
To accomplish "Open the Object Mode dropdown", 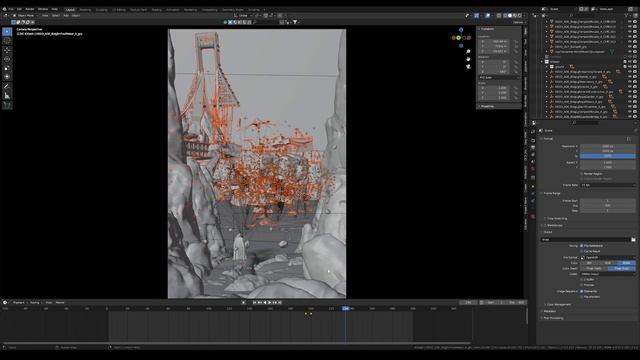I will 25,16.
